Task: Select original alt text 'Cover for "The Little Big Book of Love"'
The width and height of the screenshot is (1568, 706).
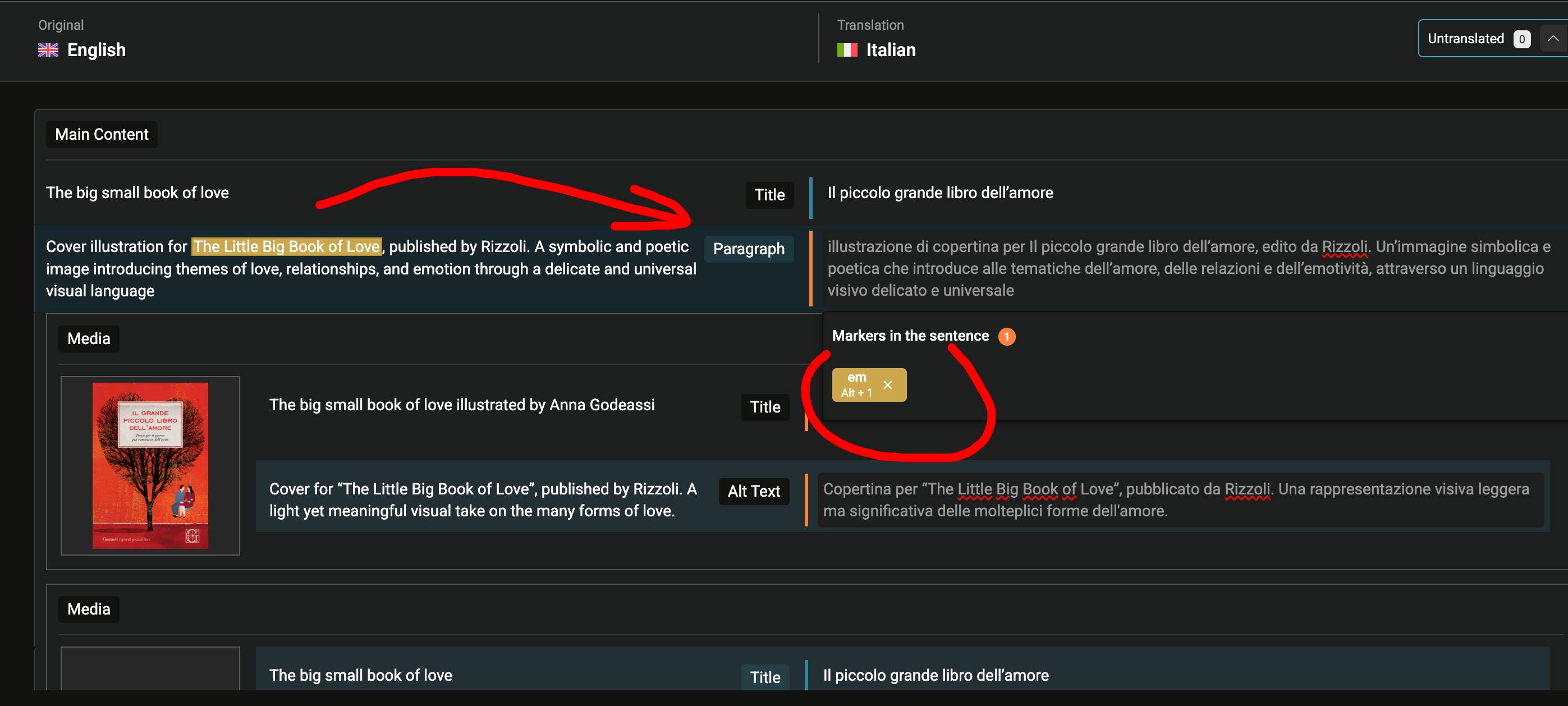Action: point(483,499)
